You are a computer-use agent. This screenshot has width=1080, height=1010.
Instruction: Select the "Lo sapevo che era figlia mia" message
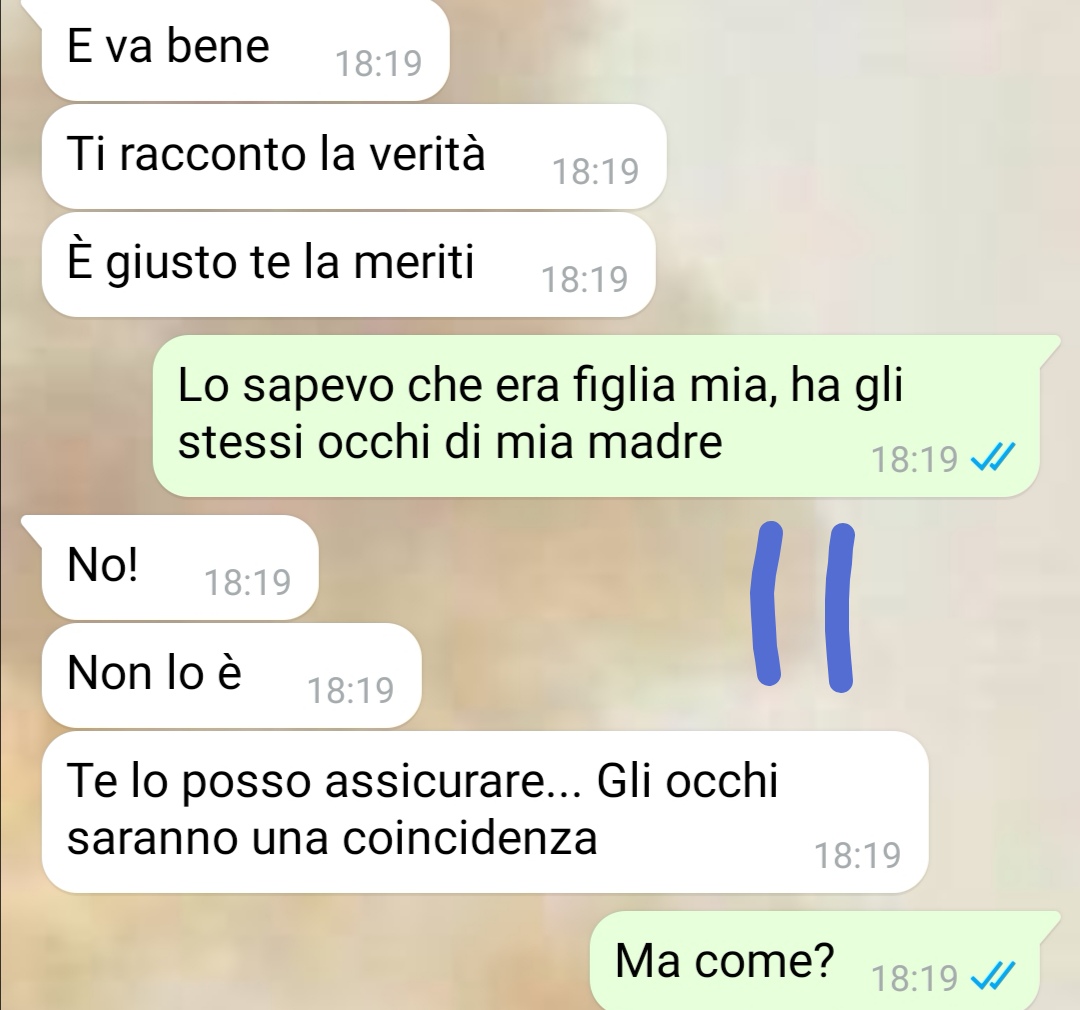pos(596,415)
